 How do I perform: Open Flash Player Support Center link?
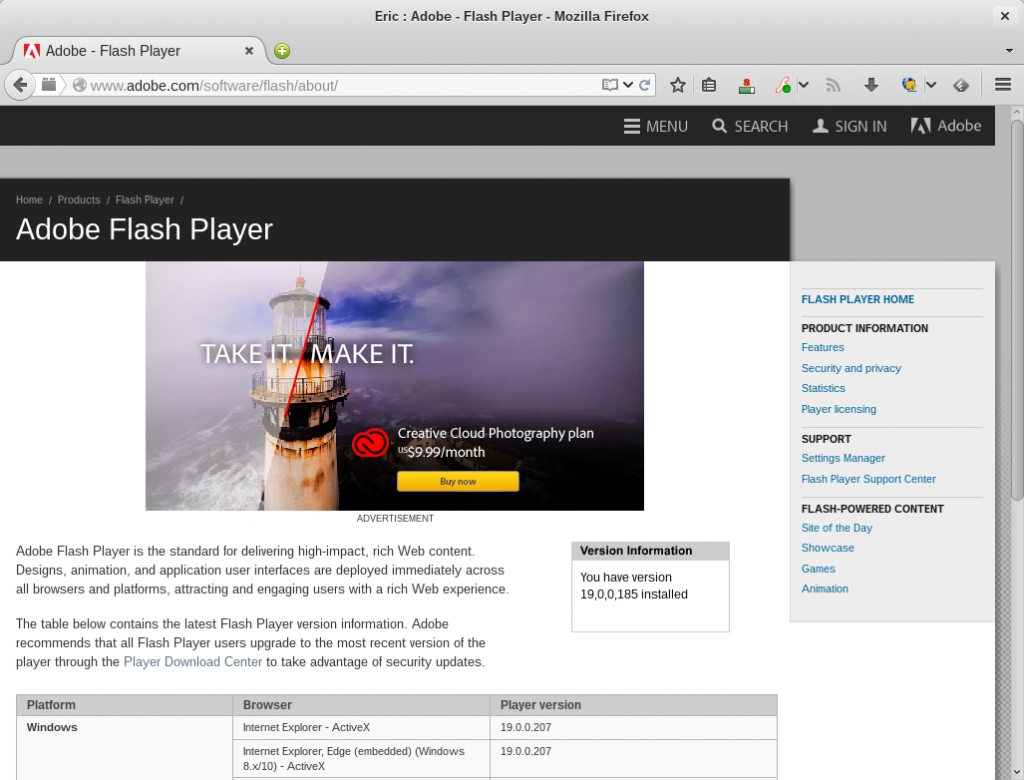point(869,479)
